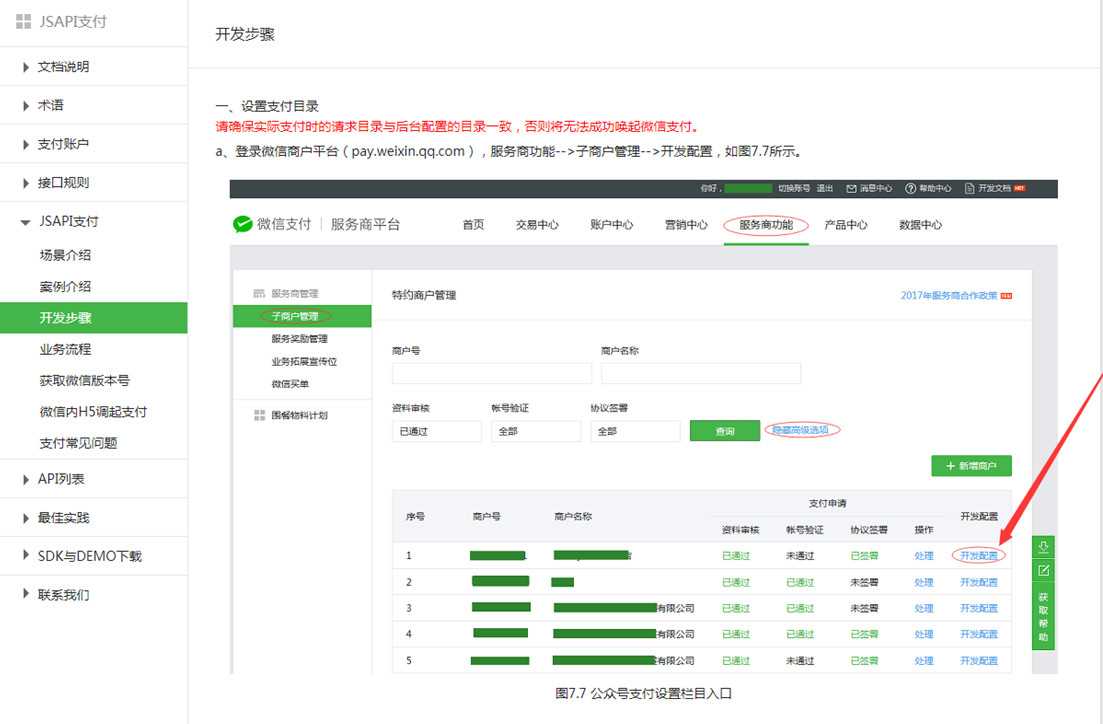Expand the API列表 section

tap(26, 480)
